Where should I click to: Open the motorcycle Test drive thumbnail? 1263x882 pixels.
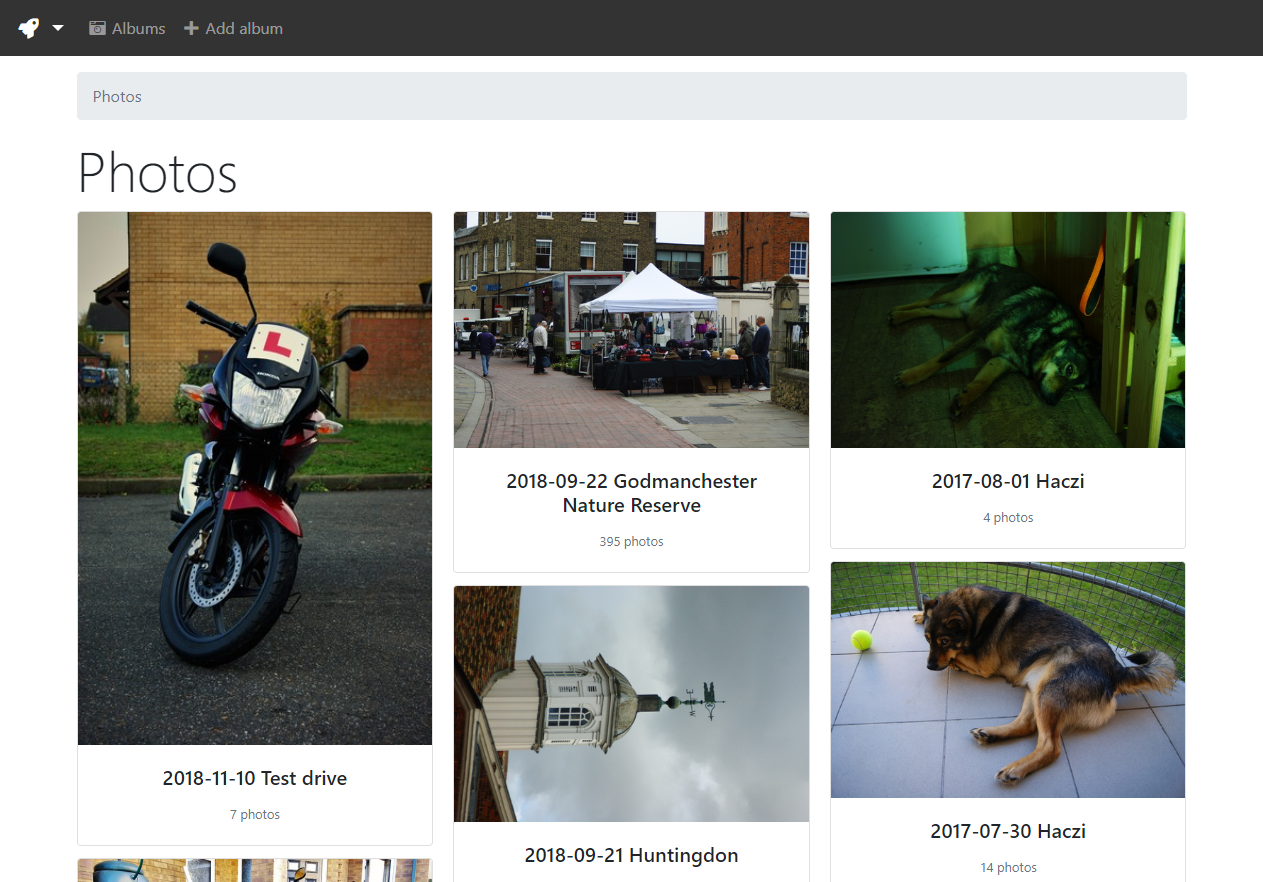(255, 478)
